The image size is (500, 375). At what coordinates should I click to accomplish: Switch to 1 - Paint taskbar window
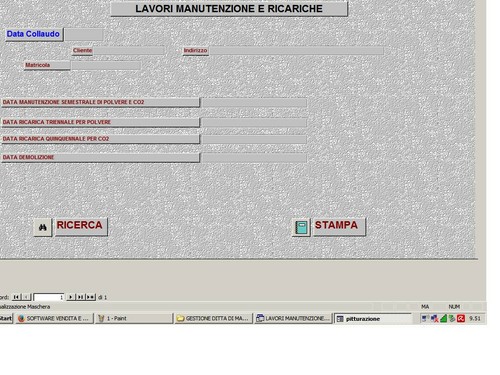tap(134, 318)
